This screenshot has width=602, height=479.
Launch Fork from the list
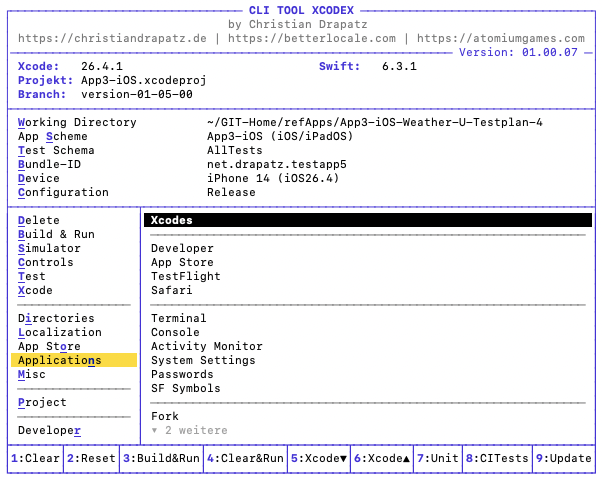coord(165,416)
